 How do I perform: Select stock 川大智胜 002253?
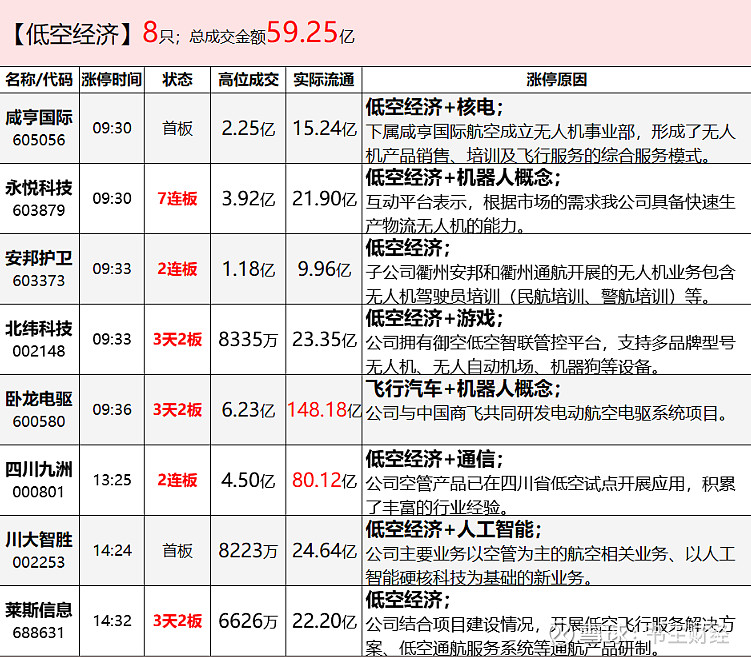coord(39,551)
